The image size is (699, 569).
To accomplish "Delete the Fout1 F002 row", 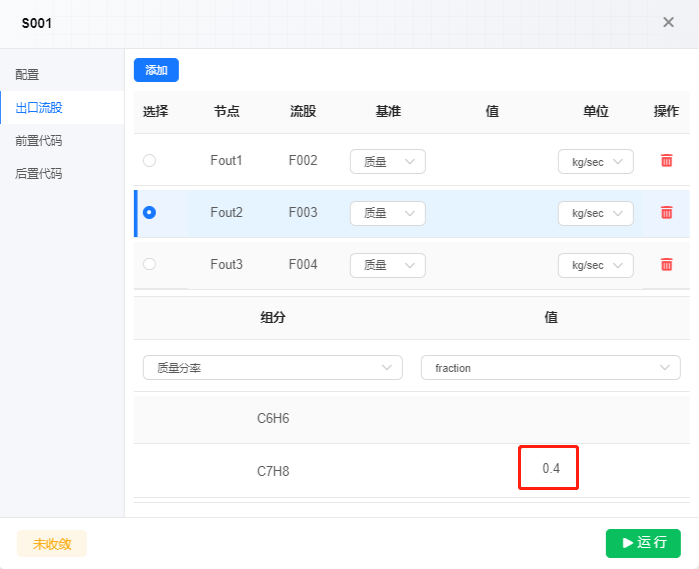I will 666,161.
